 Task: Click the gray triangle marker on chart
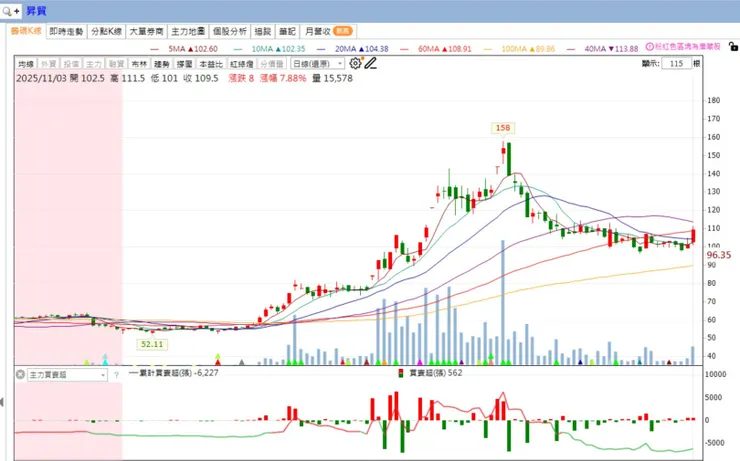pos(242,362)
